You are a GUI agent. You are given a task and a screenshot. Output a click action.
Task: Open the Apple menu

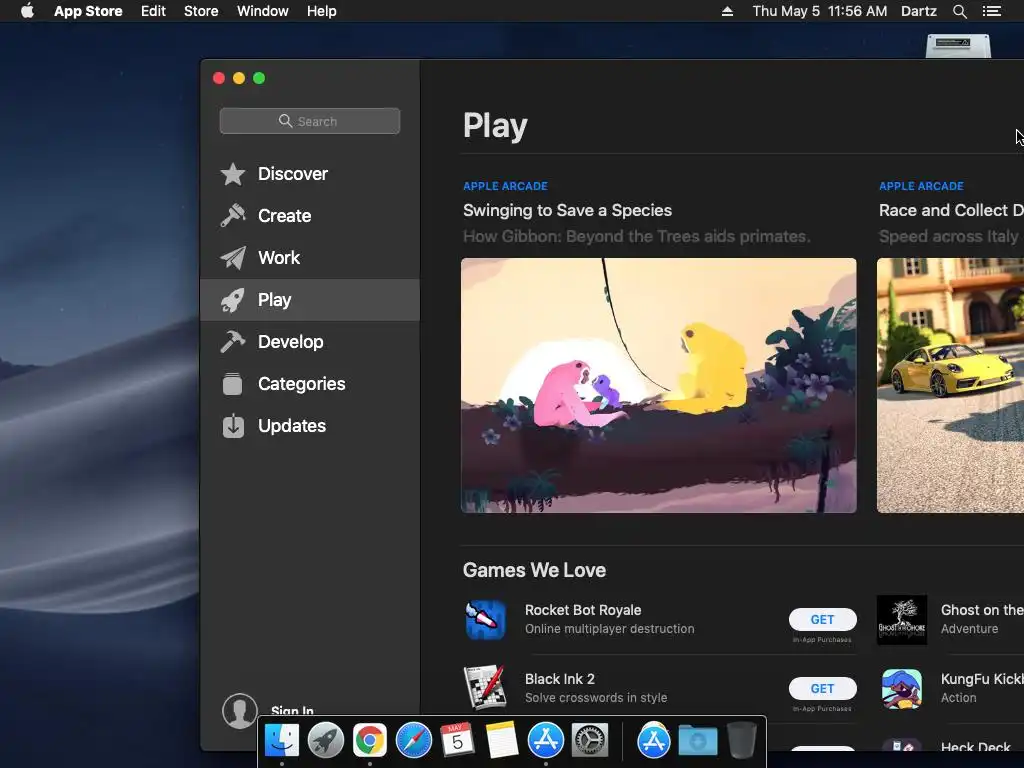pos(27,11)
